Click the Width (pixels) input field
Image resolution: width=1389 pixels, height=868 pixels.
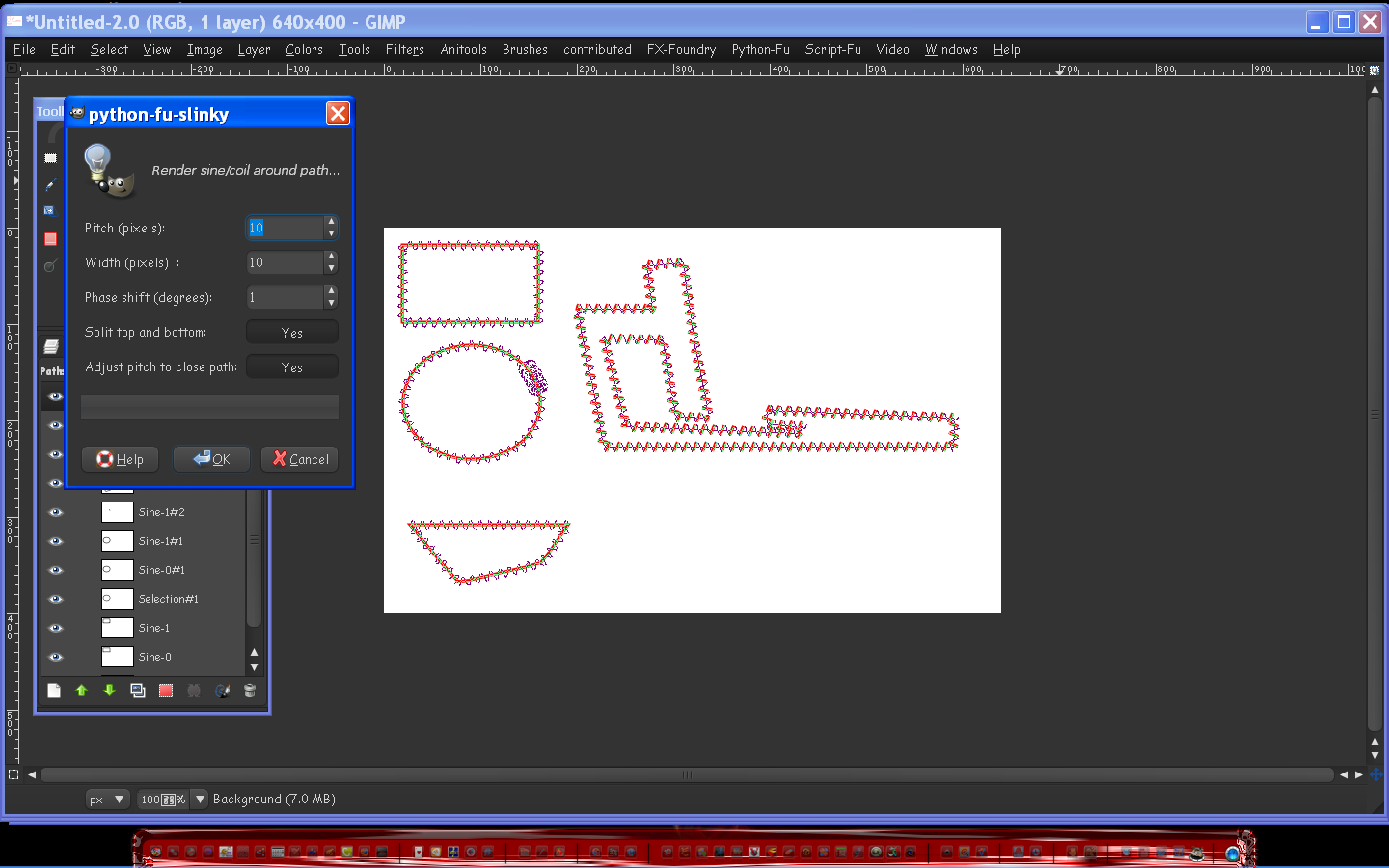coord(286,262)
